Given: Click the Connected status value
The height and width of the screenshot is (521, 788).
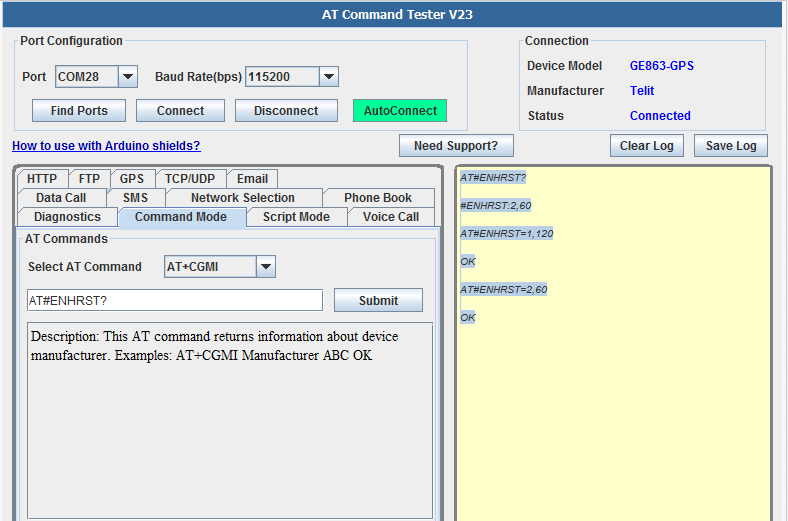Looking at the screenshot, I should 660,116.
